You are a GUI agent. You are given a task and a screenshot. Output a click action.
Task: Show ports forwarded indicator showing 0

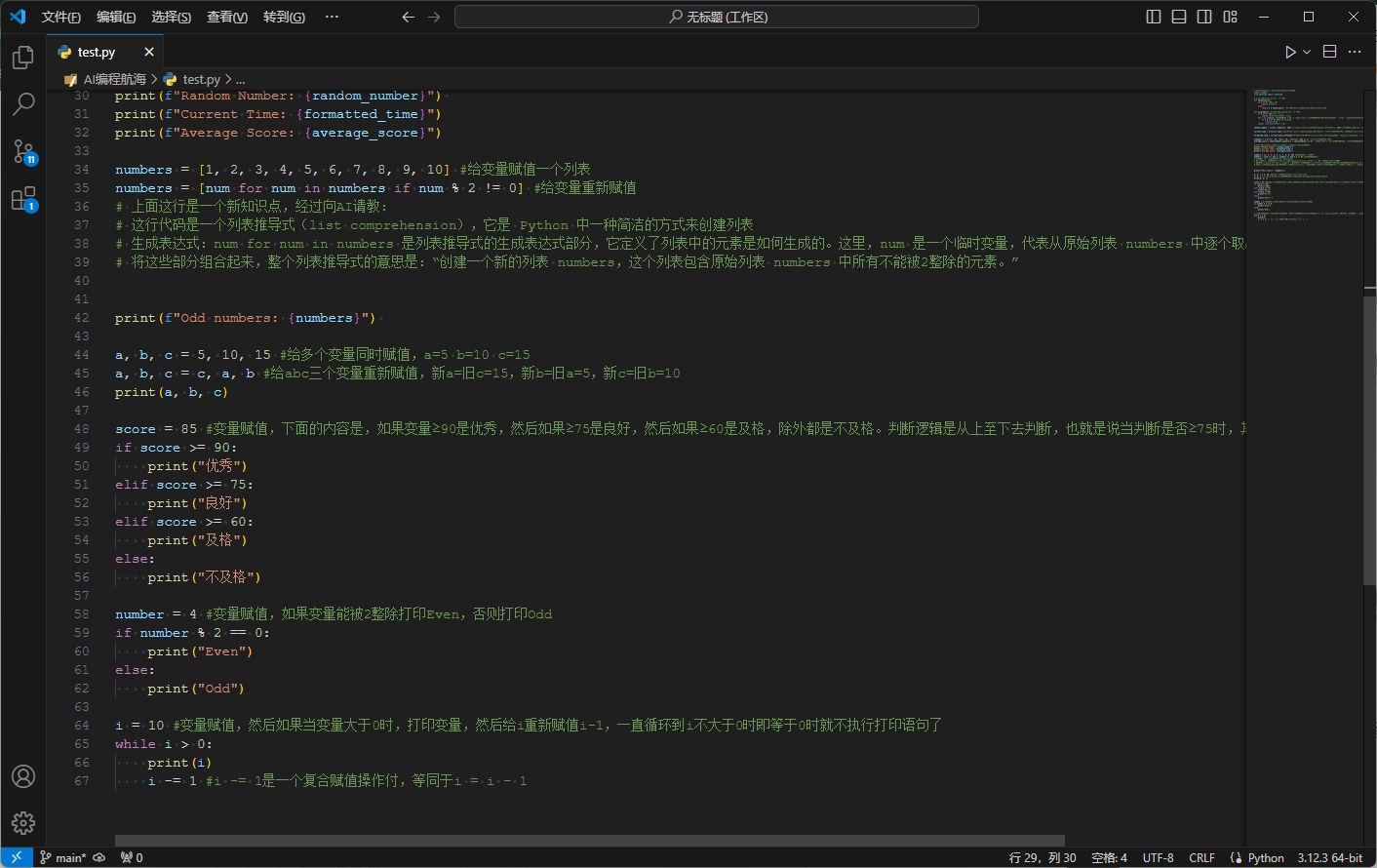click(x=132, y=858)
